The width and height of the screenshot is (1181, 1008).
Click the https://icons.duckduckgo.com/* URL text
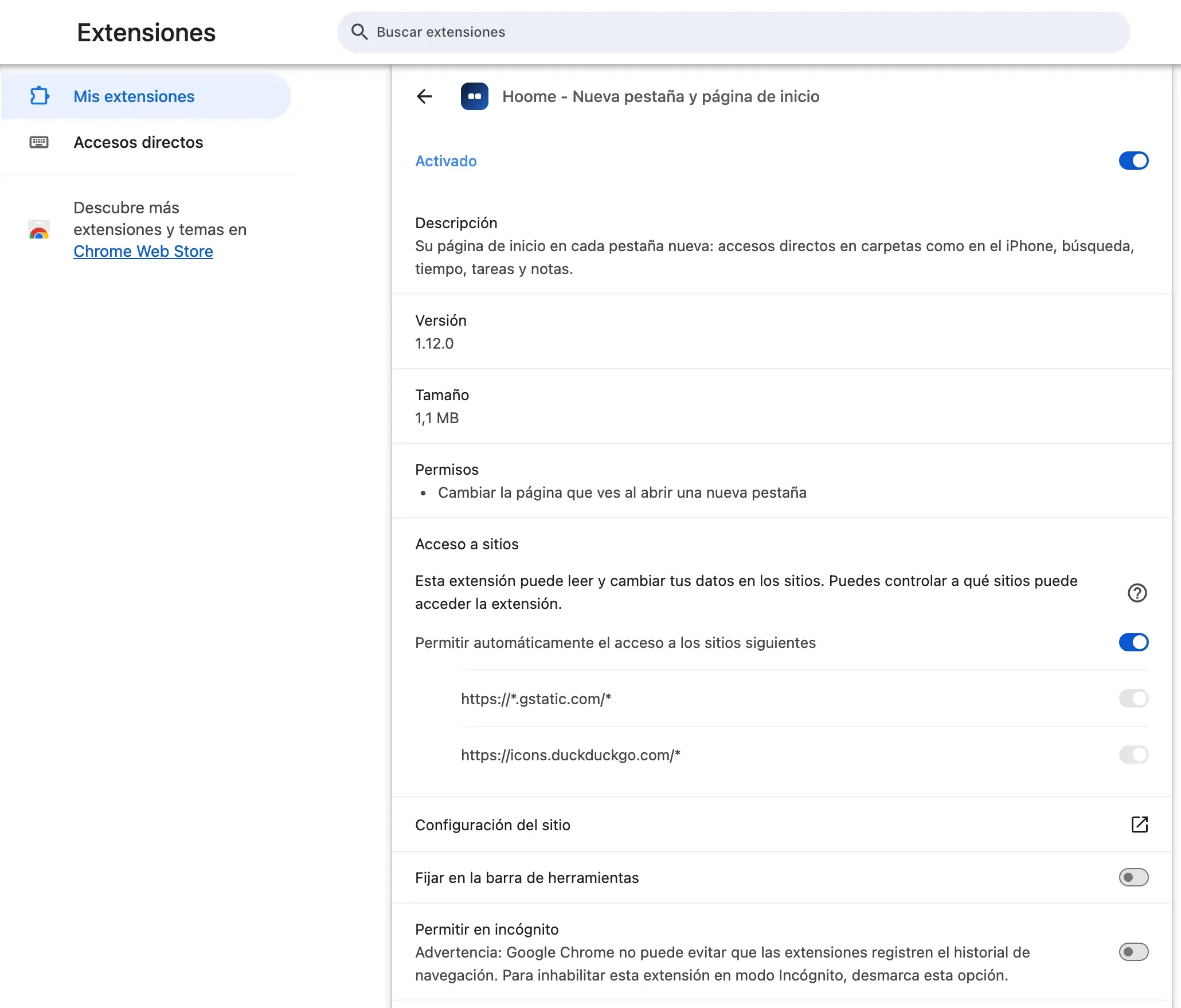[x=570, y=755]
